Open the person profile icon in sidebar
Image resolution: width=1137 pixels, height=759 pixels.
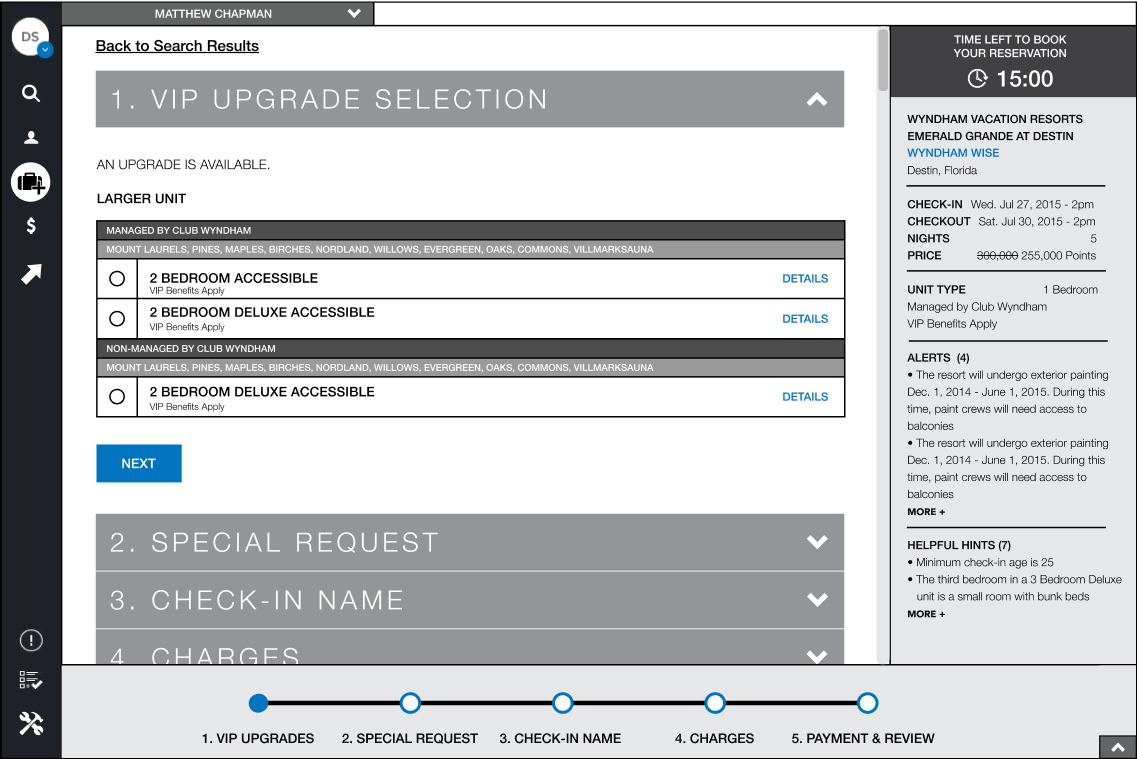[x=31, y=138]
